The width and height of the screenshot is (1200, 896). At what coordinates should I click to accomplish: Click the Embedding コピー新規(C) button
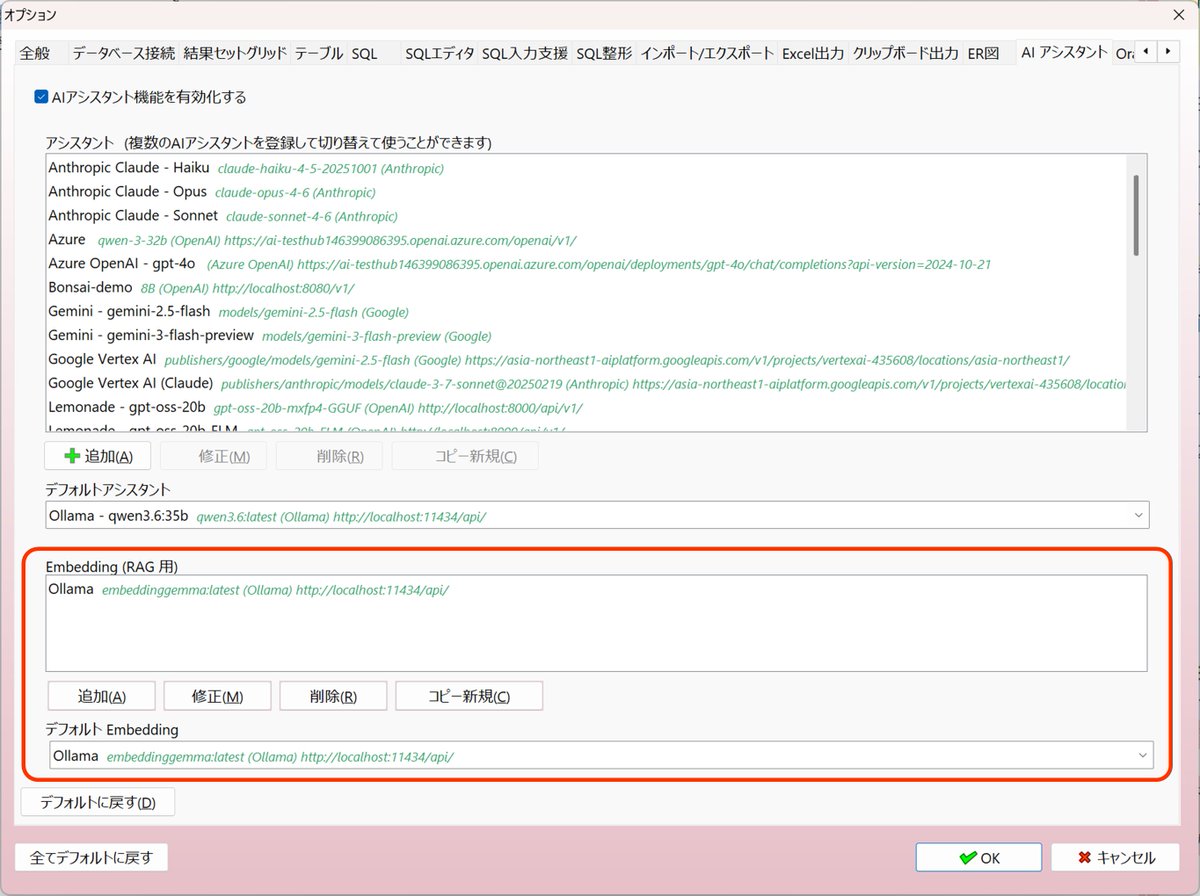coord(469,696)
